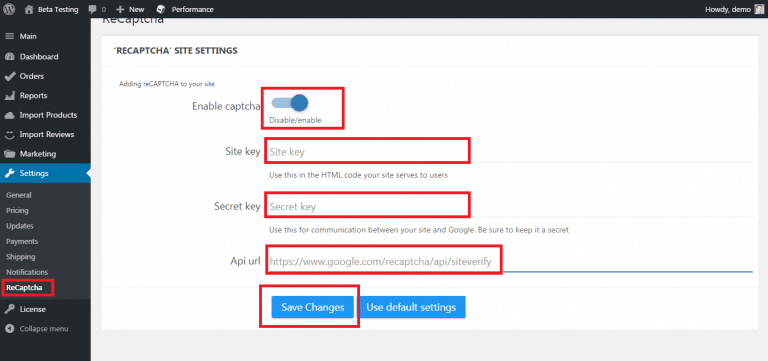Click the Import Products cloud icon
Screen dimensions: 768x361
point(9,115)
